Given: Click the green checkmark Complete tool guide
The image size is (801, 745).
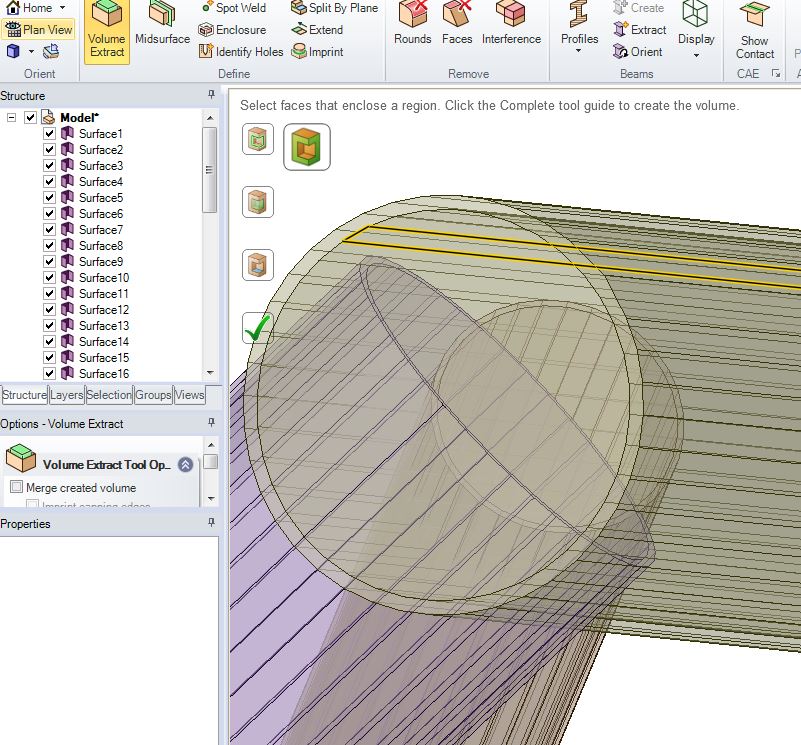Looking at the screenshot, I should pos(257,328).
